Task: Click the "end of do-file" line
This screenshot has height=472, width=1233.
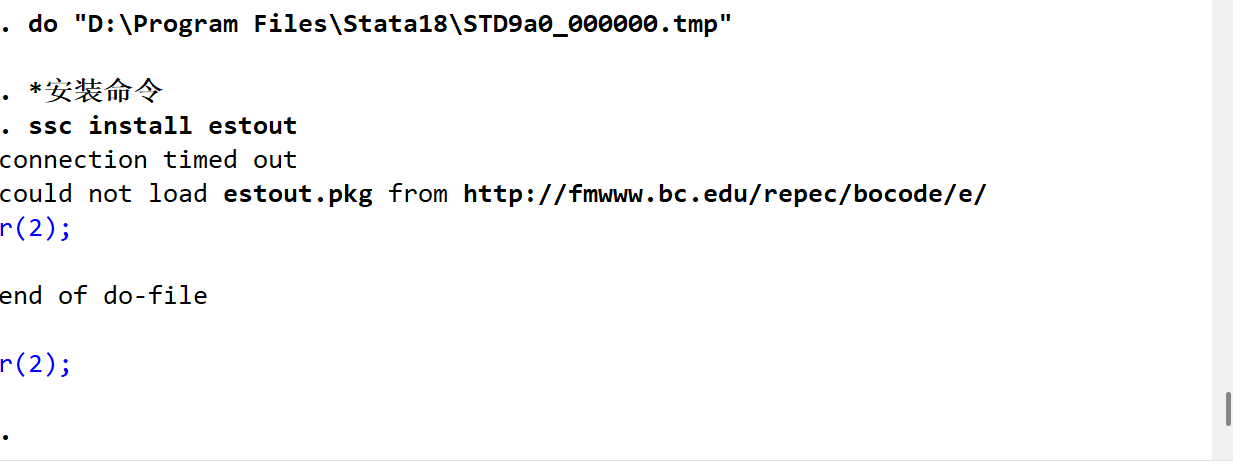Action: [103, 296]
